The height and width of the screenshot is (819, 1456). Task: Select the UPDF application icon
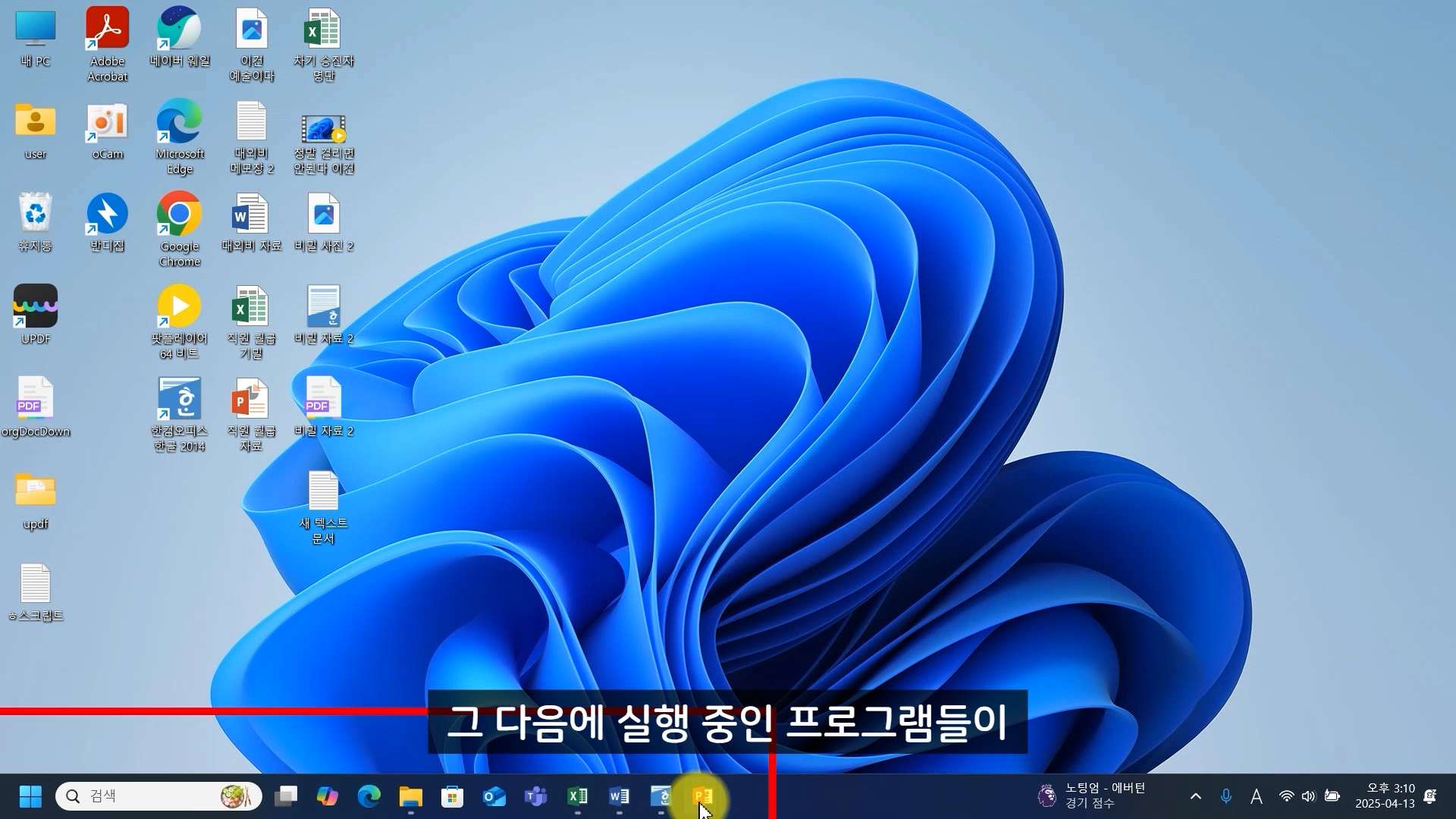coord(35,307)
